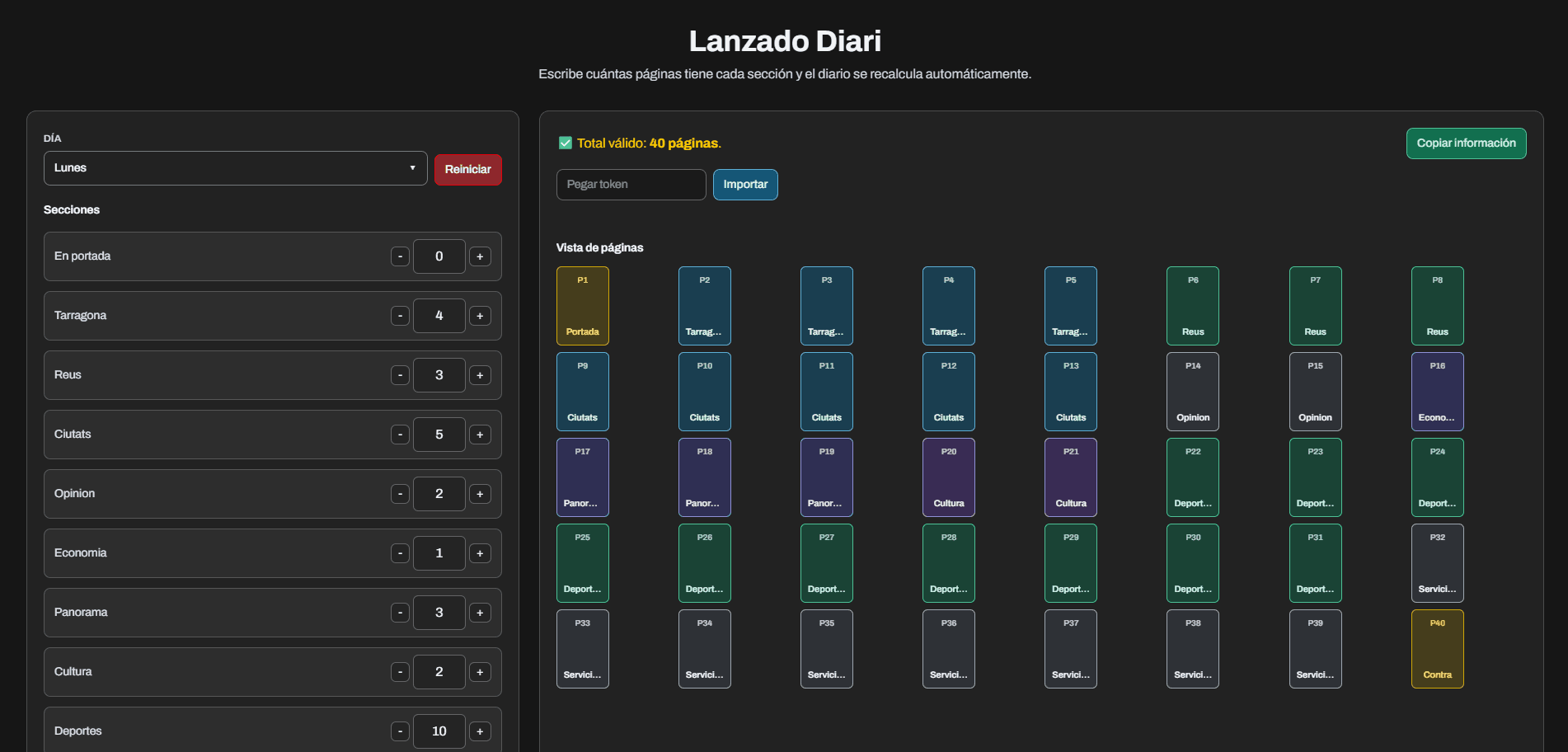Image resolution: width=1568 pixels, height=752 pixels.
Task: Decrease Panorama page count with minus
Action: 400,613
